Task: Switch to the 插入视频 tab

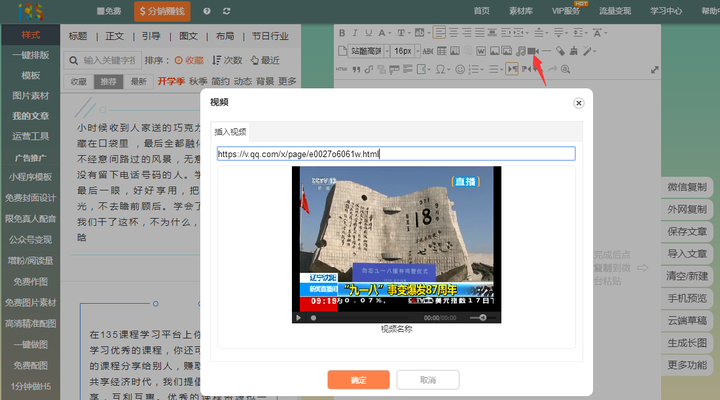Action: coord(230,132)
